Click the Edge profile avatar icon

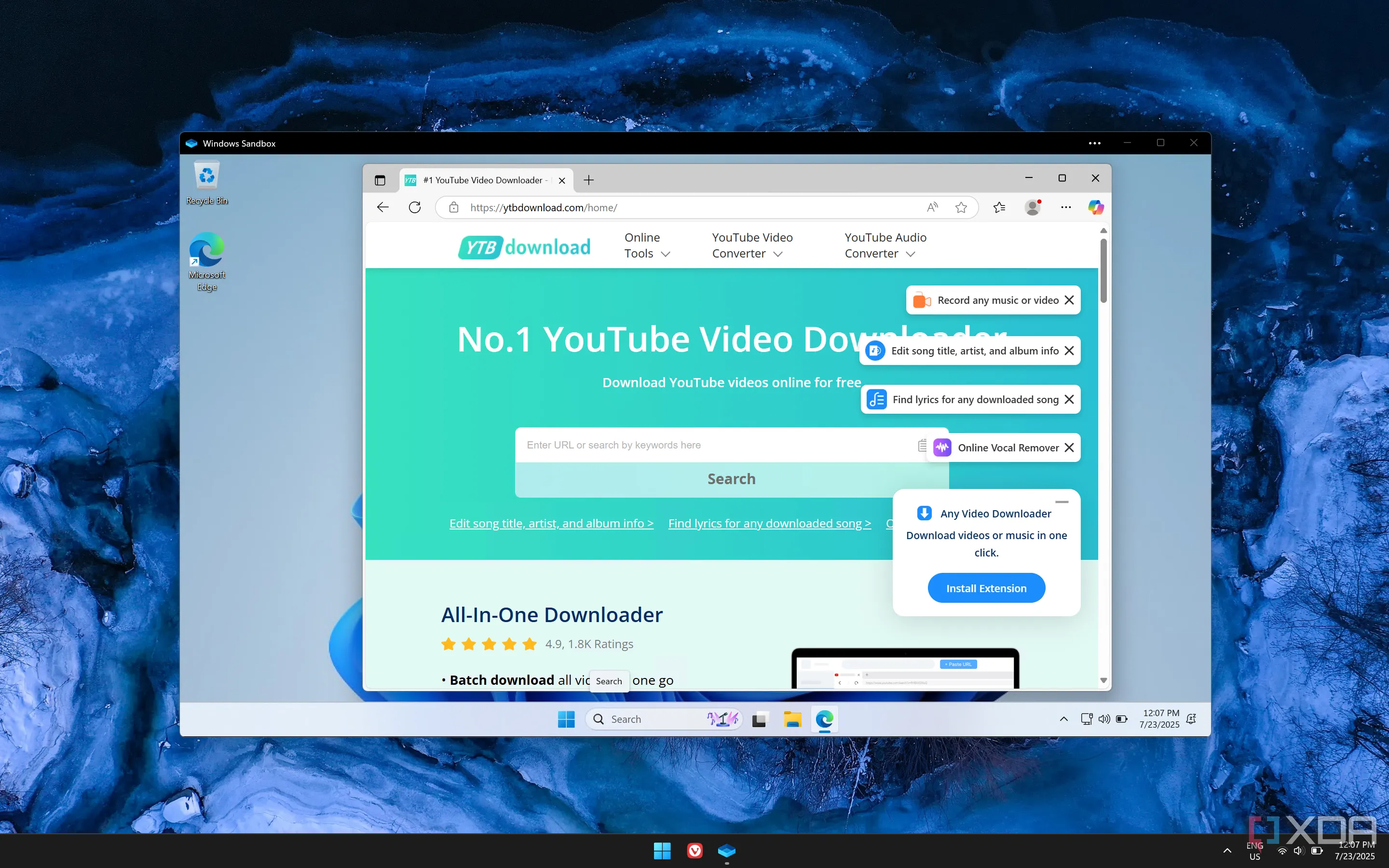(x=1033, y=207)
